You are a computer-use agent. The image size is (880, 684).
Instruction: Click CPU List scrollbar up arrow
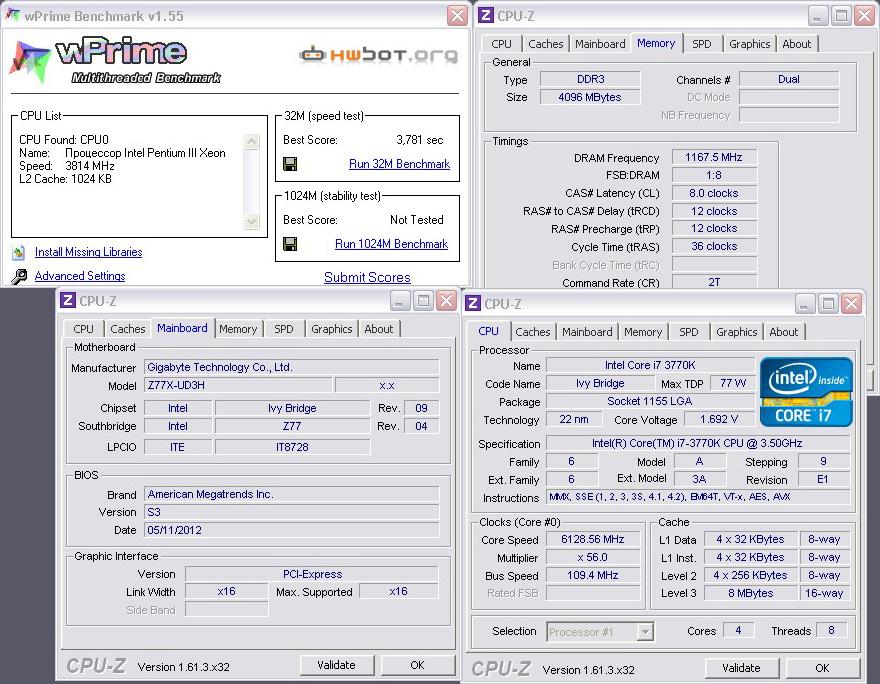pos(251,141)
